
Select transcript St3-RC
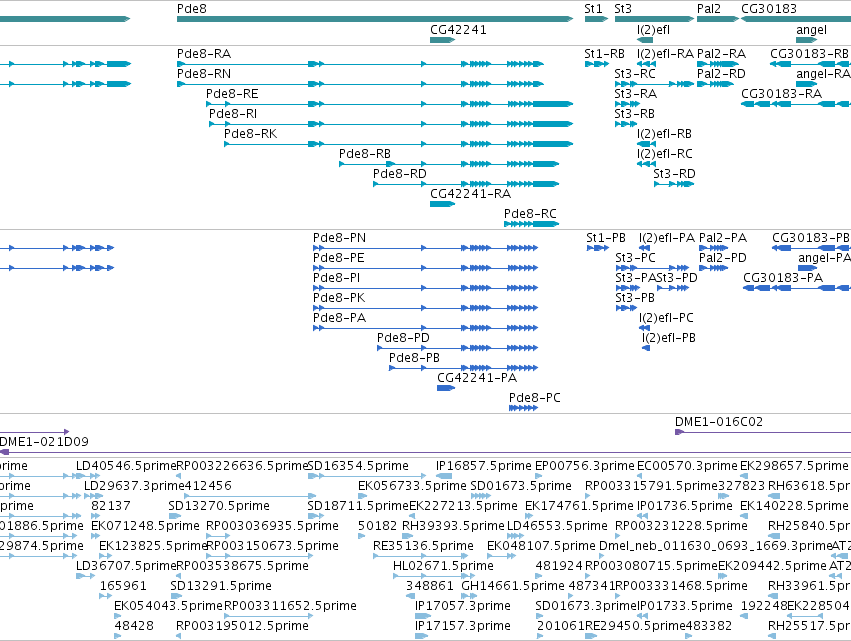click(655, 84)
